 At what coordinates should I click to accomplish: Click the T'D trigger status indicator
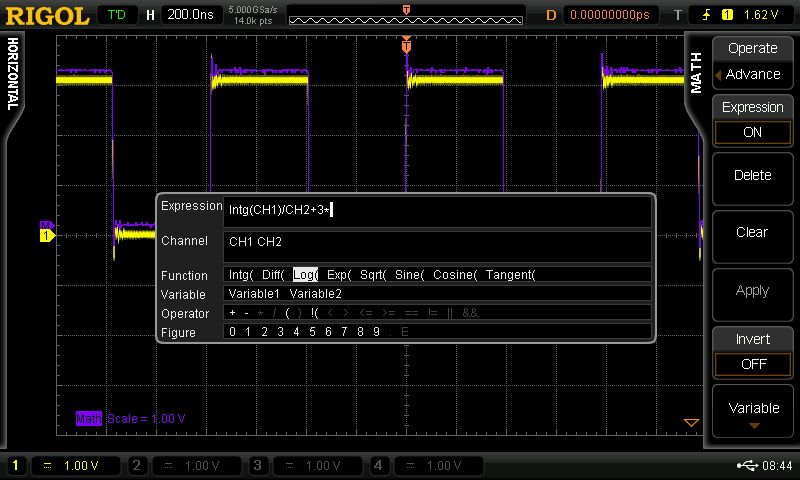pos(117,15)
